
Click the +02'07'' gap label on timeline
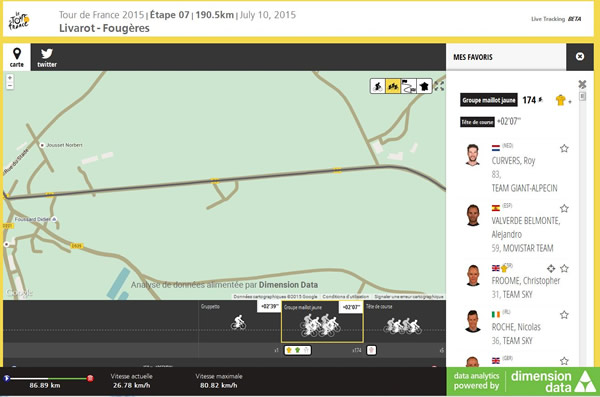pyautogui.click(x=351, y=307)
